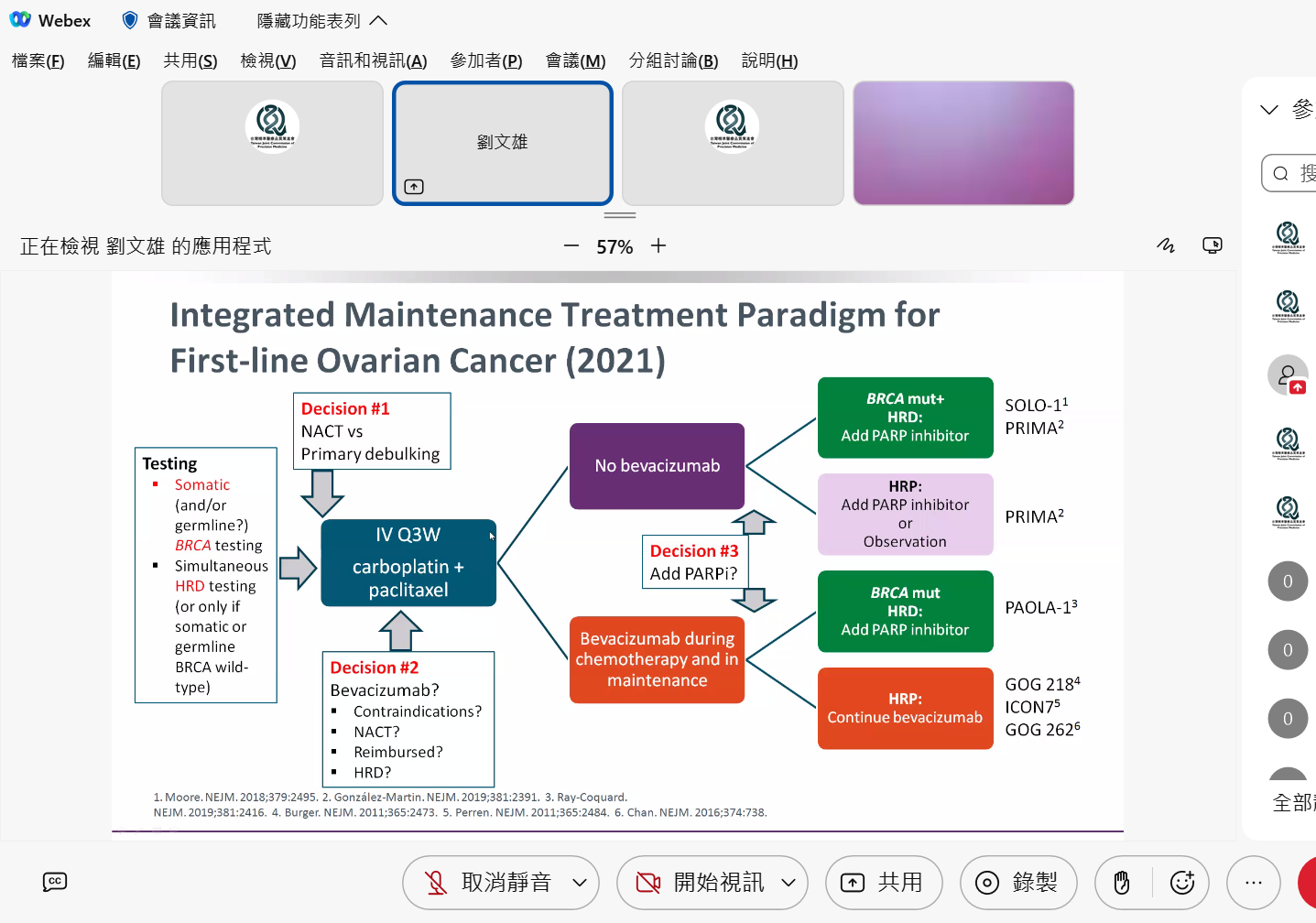This screenshot has height=923, width=1316.
Task: Start video with 開始視訊 button
Action: point(701,883)
